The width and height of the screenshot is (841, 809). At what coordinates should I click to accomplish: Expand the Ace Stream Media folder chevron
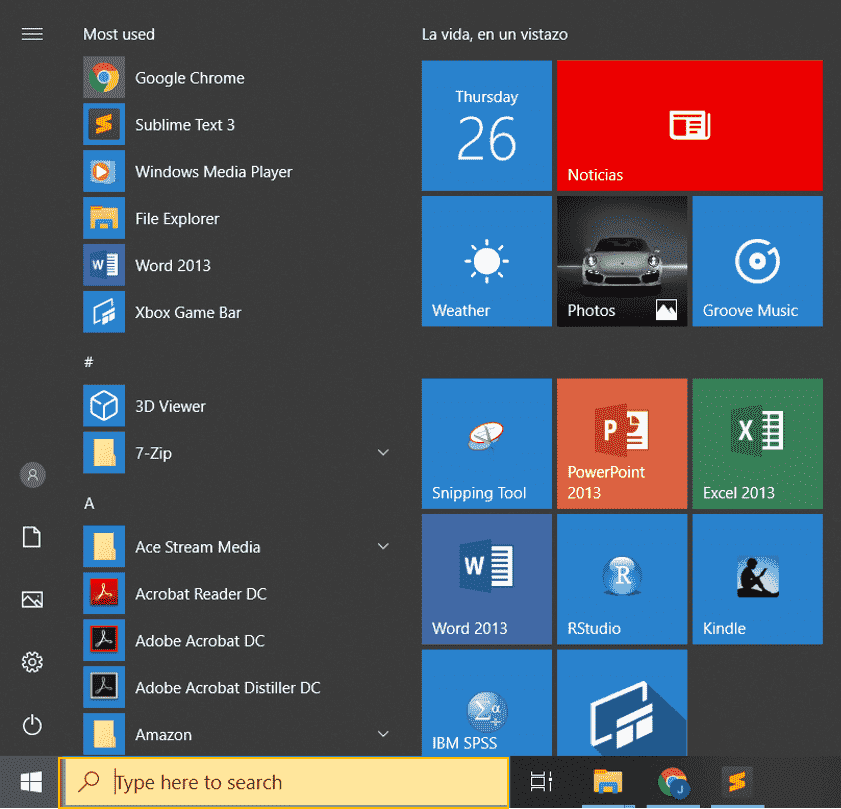pos(383,547)
